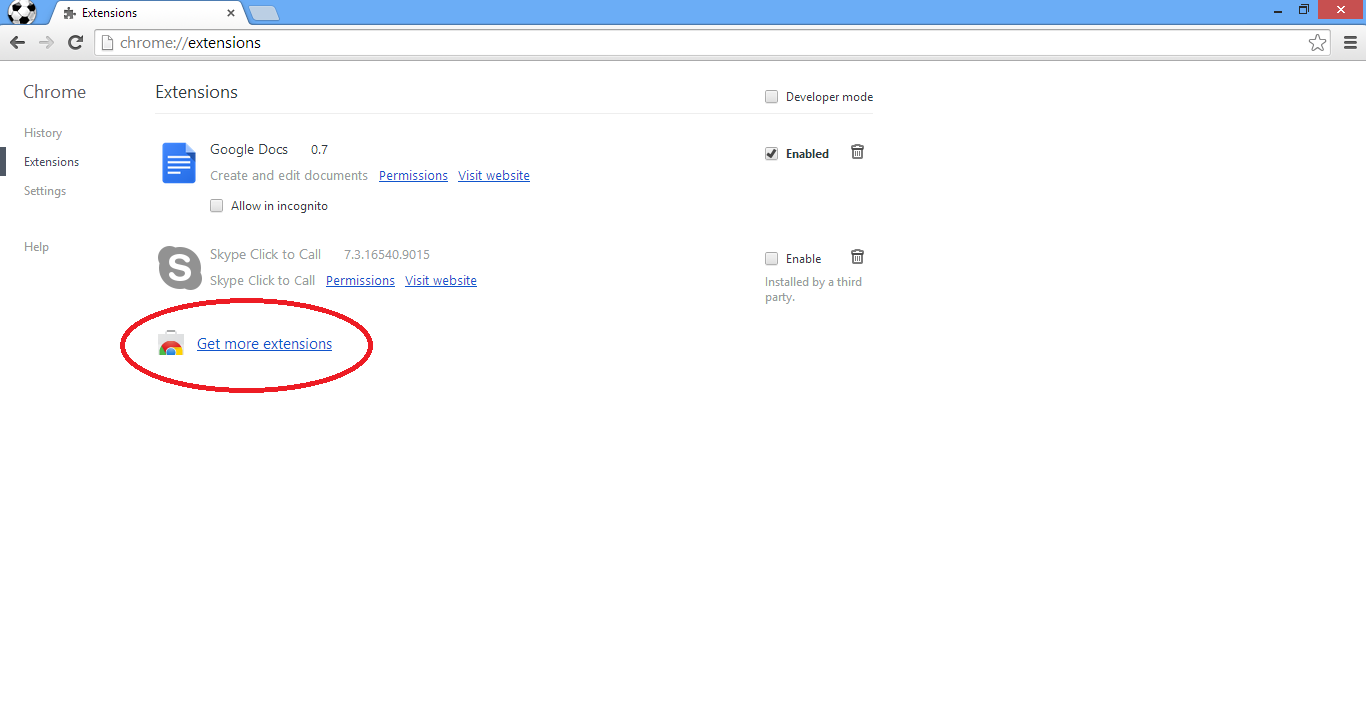Toggle Developer mode checkbox
1366x720 pixels.
[x=771, y=97]
